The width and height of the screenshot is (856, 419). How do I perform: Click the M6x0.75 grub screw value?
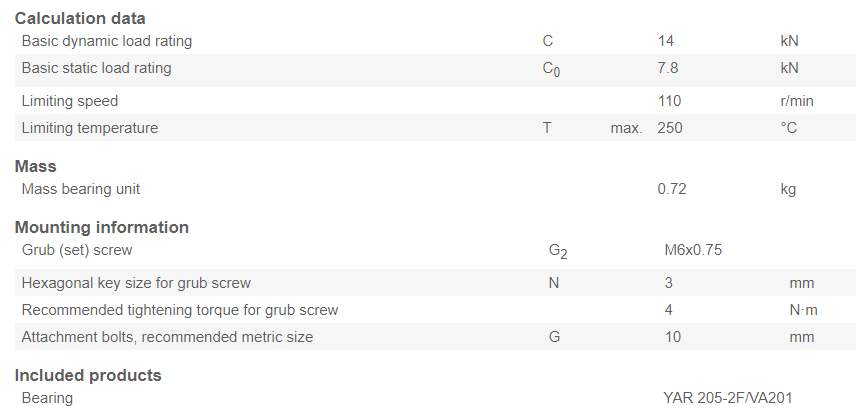[x=693, y=250]
